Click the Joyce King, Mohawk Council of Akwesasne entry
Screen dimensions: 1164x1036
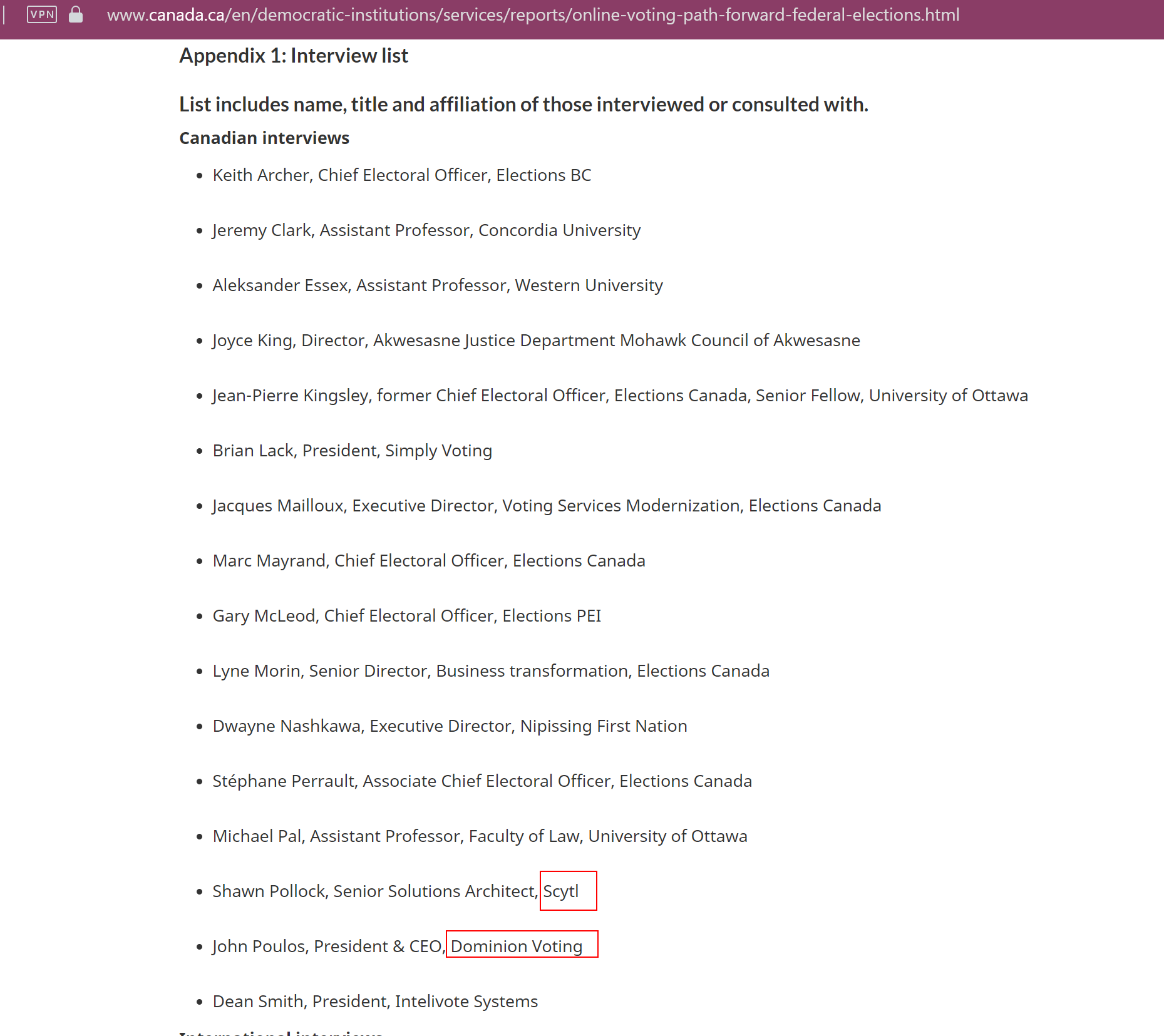click(x=536, y=341)
